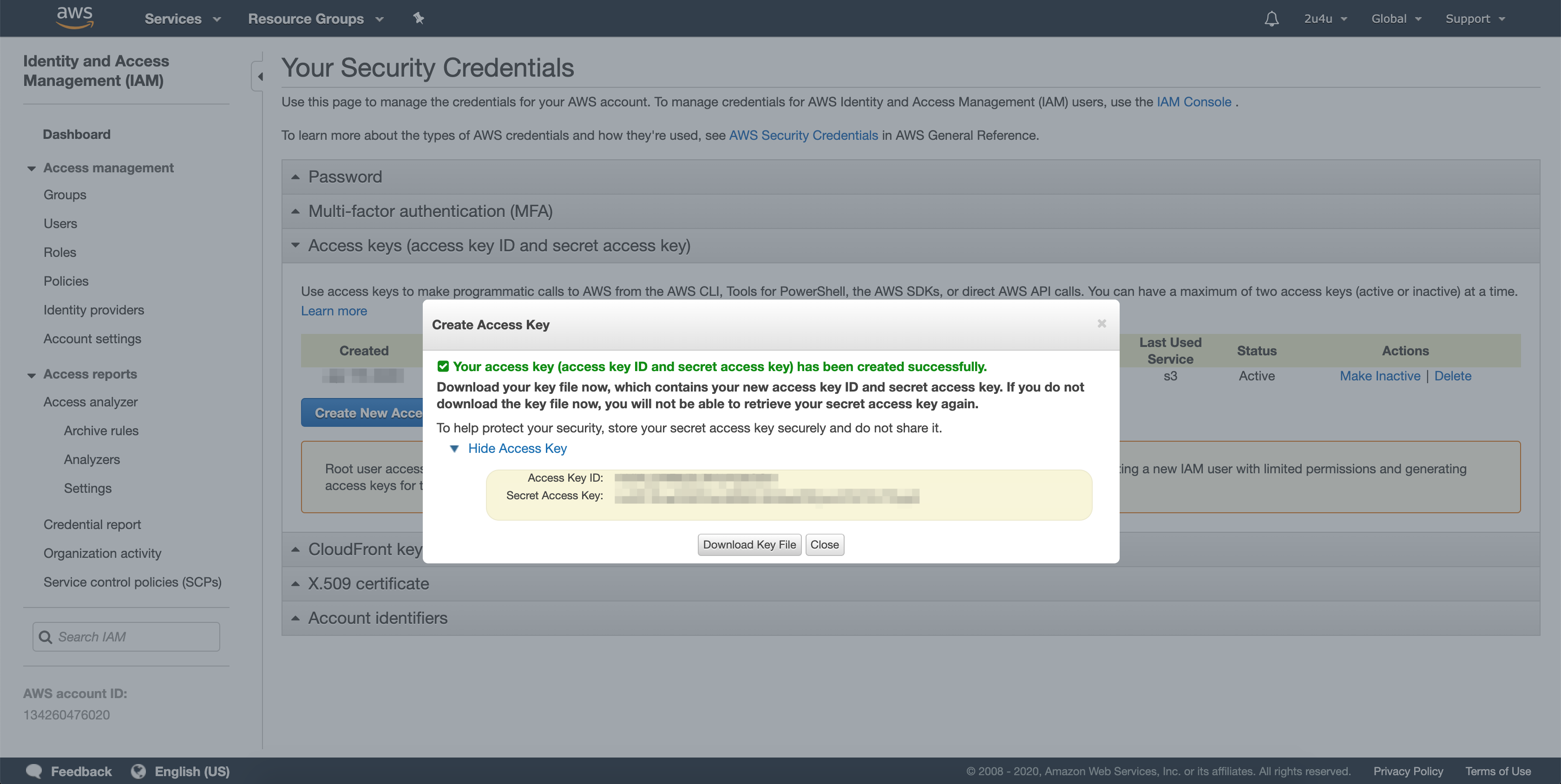Delete the listed access key
This screenshot has height=784, width=1561.
tap(1453, 376)
